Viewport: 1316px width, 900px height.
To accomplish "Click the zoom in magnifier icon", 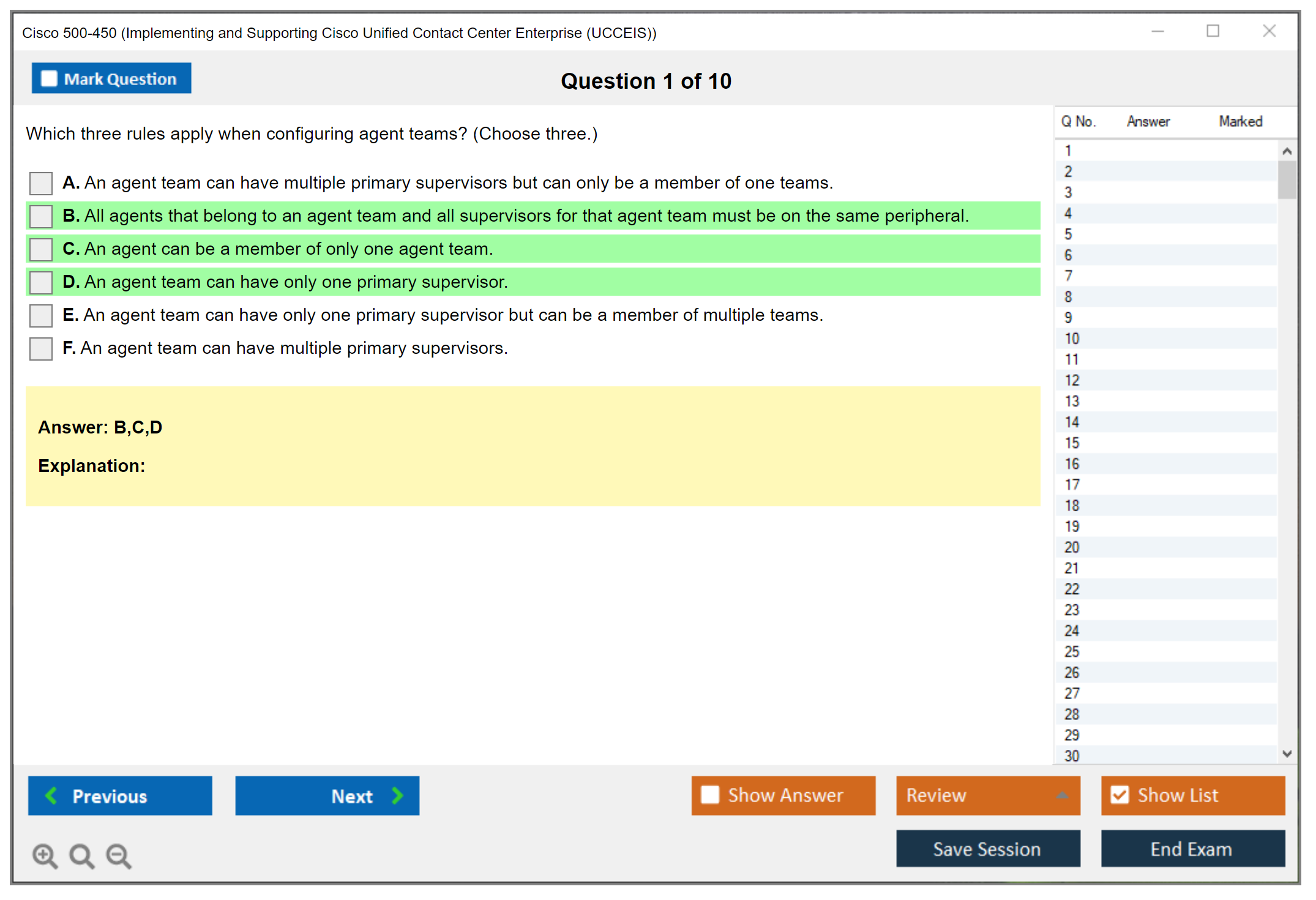I will pyautogui.click(x=45, y=855).
